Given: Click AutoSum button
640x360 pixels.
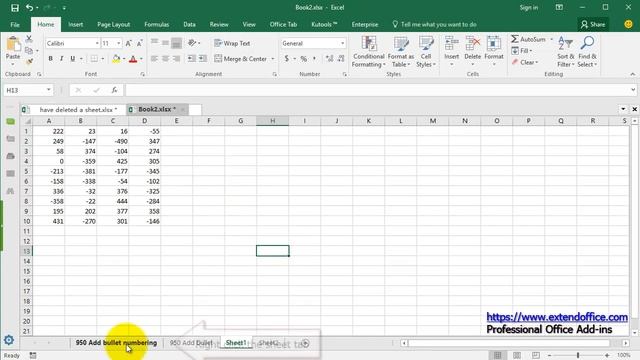Looking at the screenshot, I should 528,40.
